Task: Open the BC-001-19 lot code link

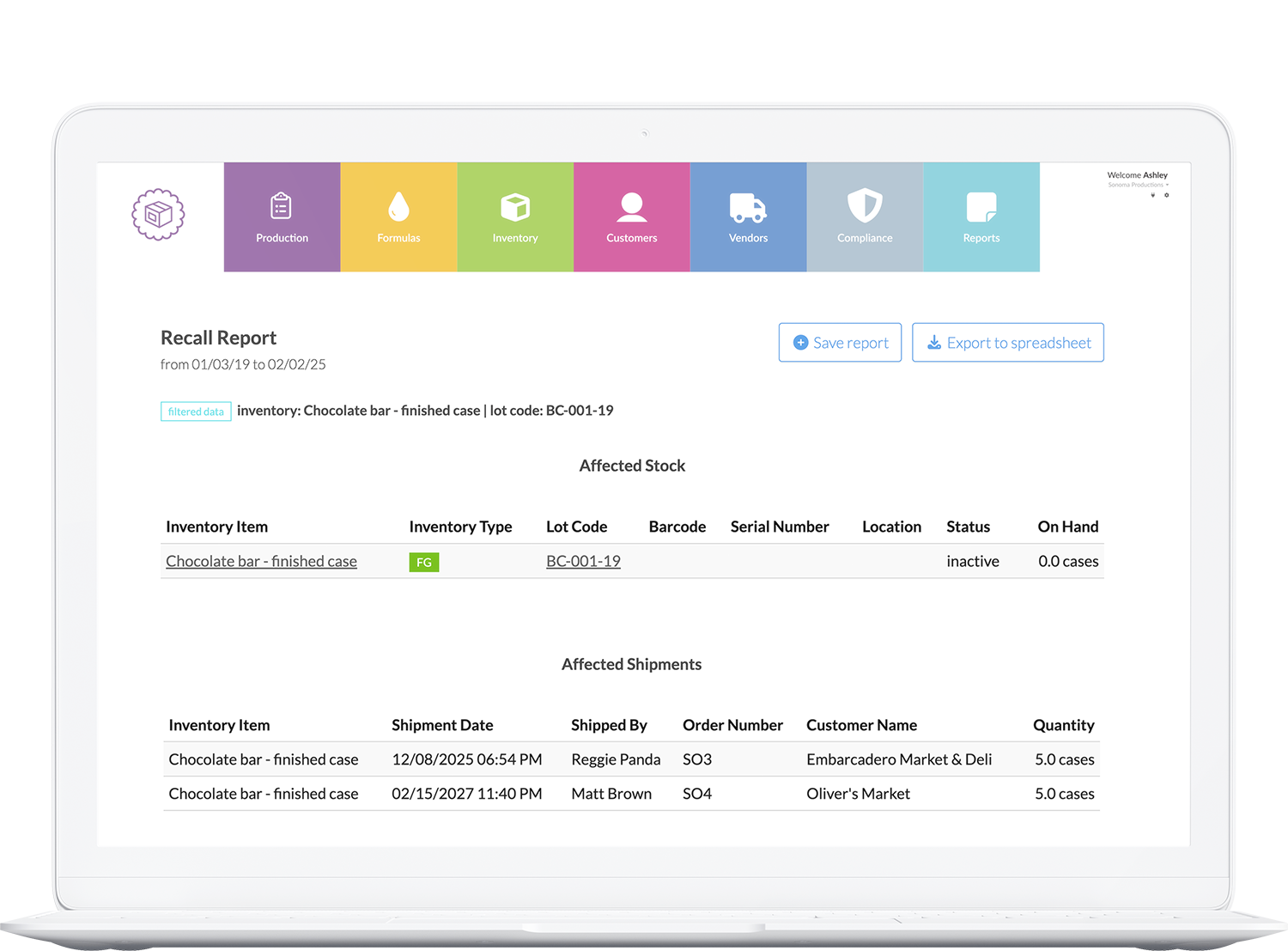Action: coord(583,561)
